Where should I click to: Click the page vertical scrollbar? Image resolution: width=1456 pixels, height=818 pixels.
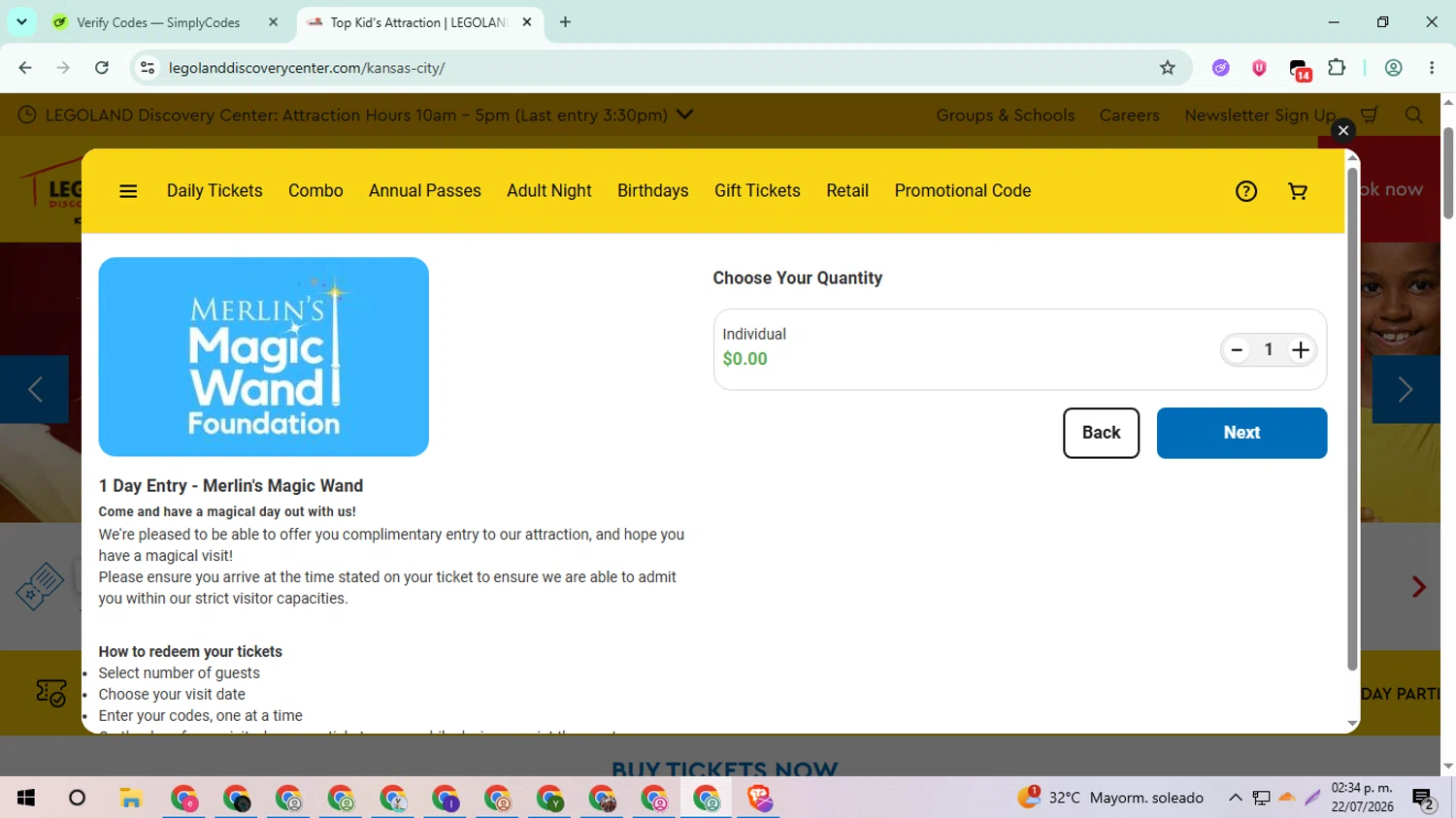[x=1448, y=173]
